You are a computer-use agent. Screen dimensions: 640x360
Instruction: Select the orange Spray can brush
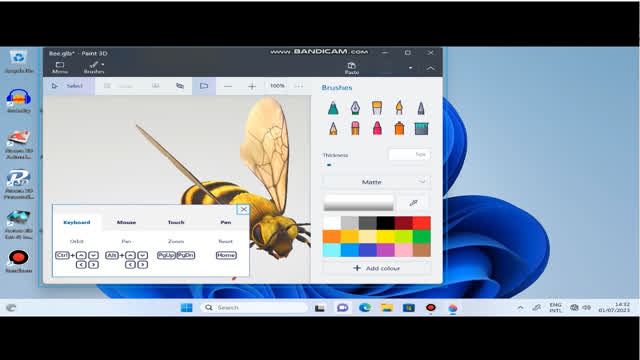pyautogui.click(x=399, y=129)
